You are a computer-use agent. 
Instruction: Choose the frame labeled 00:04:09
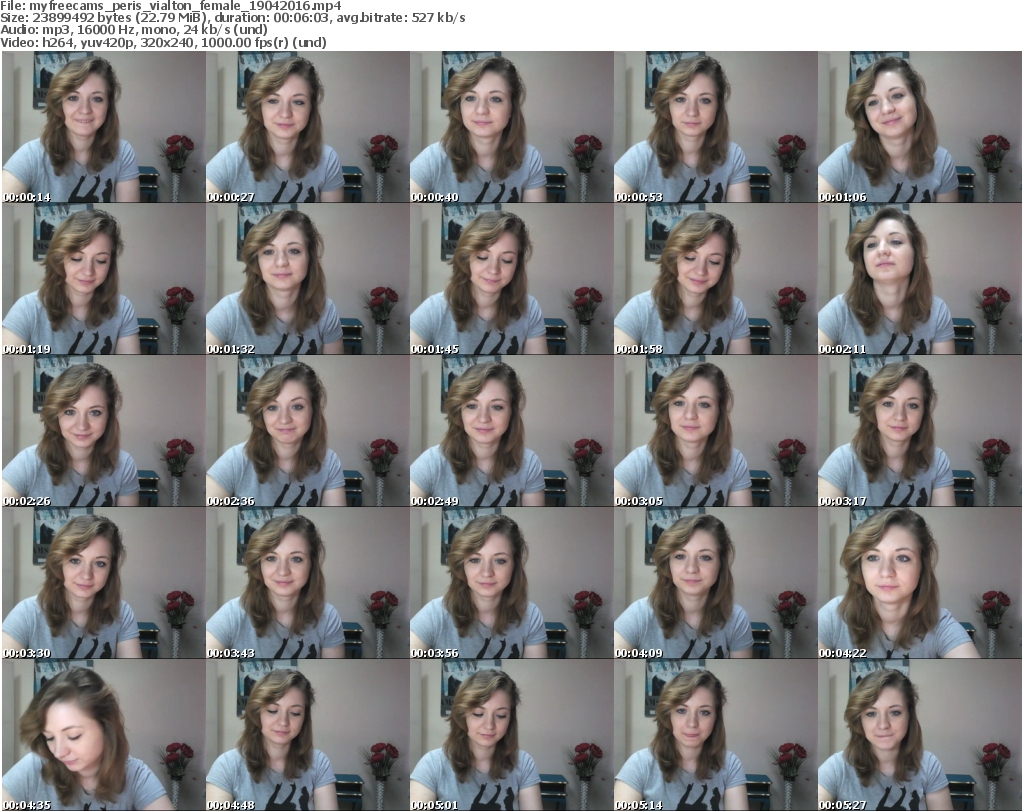pos(715,583)
